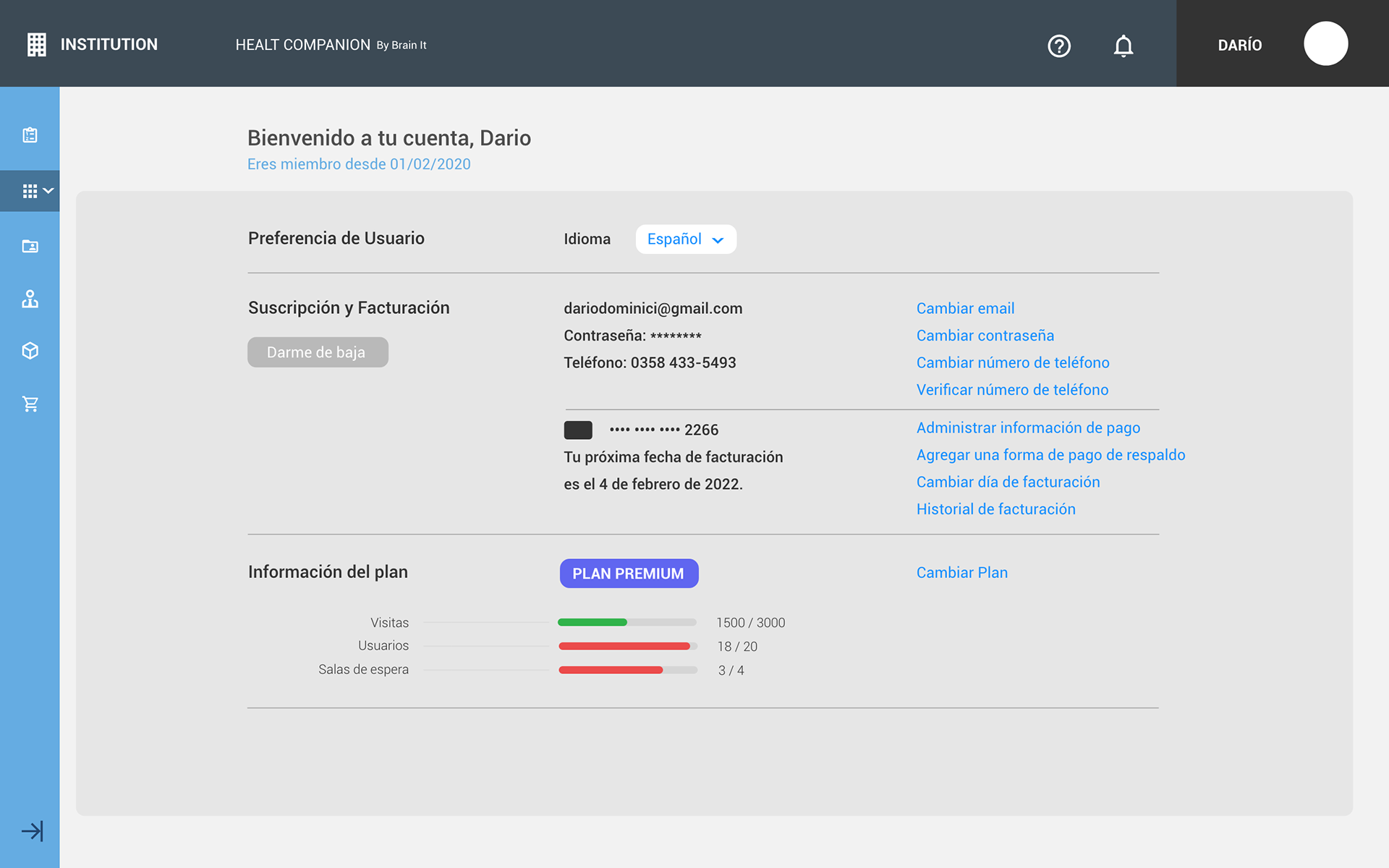The height and width of the screenshot is (868, 1389).
Task: Open notifications bell icon
Action: point(1123,46)
